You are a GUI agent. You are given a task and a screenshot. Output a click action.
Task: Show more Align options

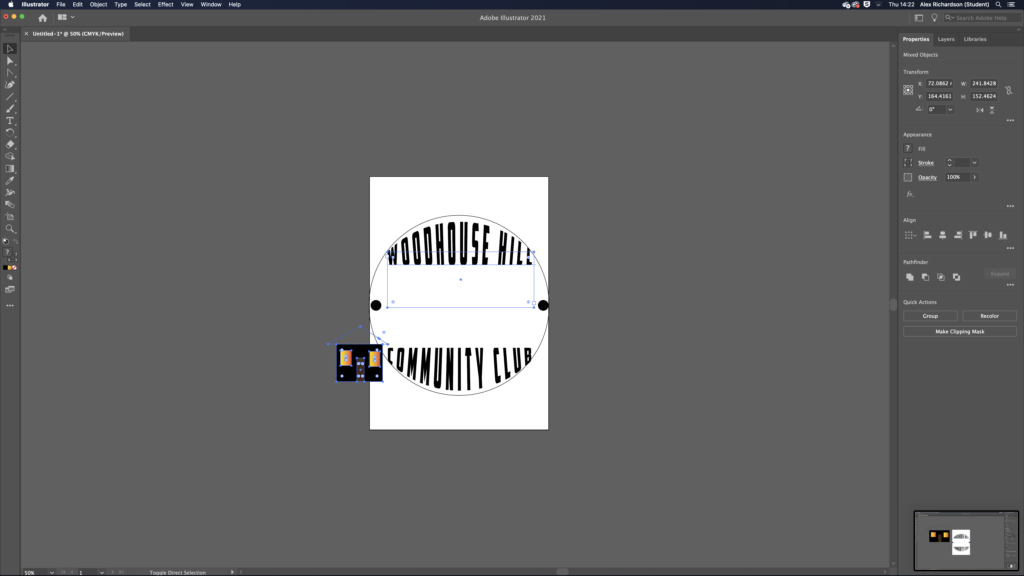click(1010, 248)
